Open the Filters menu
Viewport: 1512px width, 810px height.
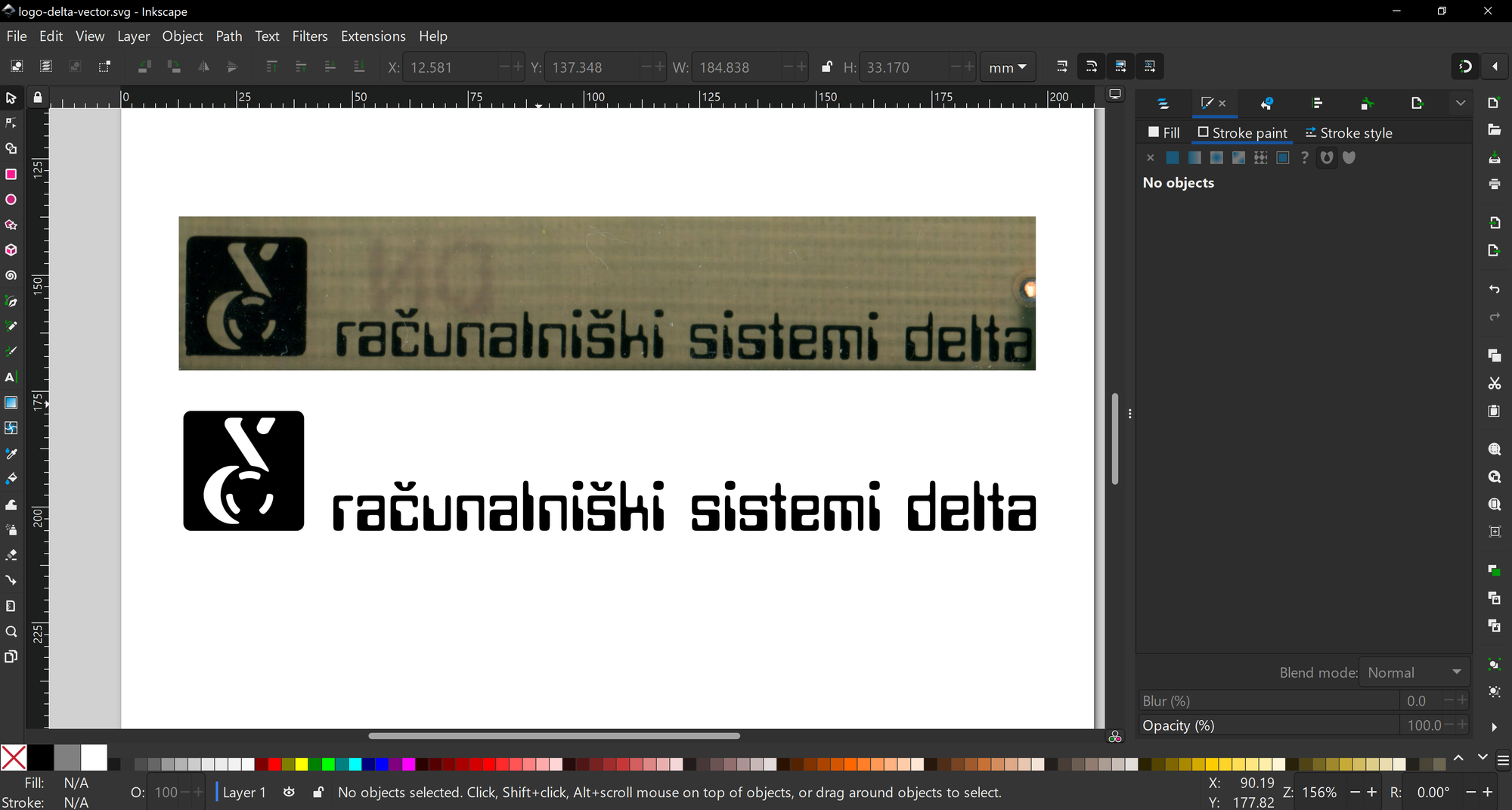click(x=310, y=36)
